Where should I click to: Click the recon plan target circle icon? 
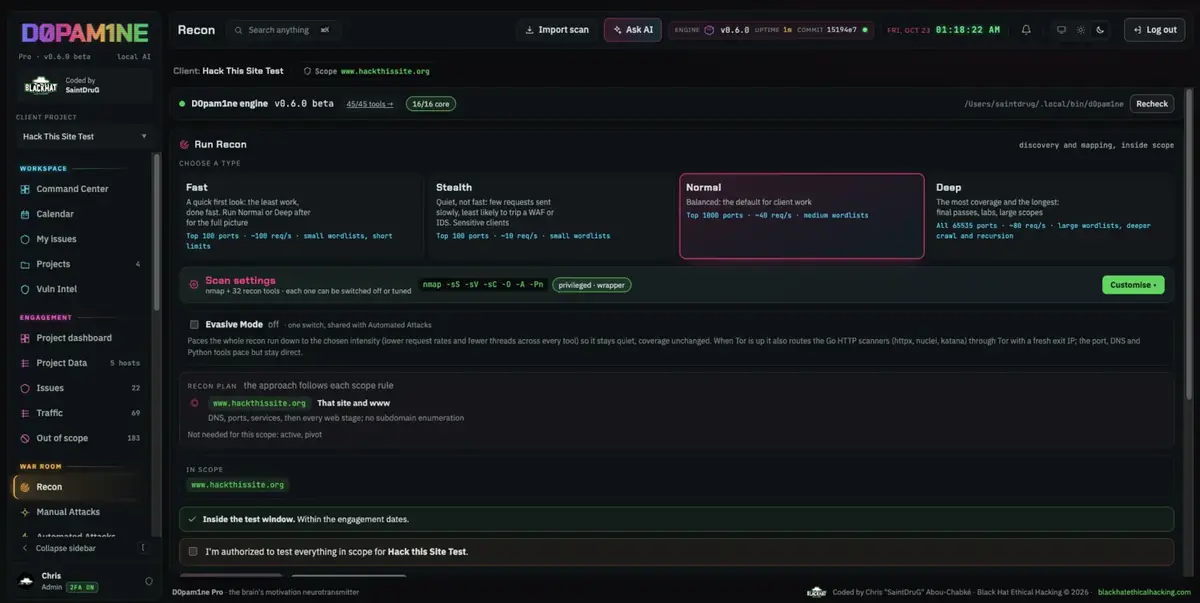tap(195, 403)
